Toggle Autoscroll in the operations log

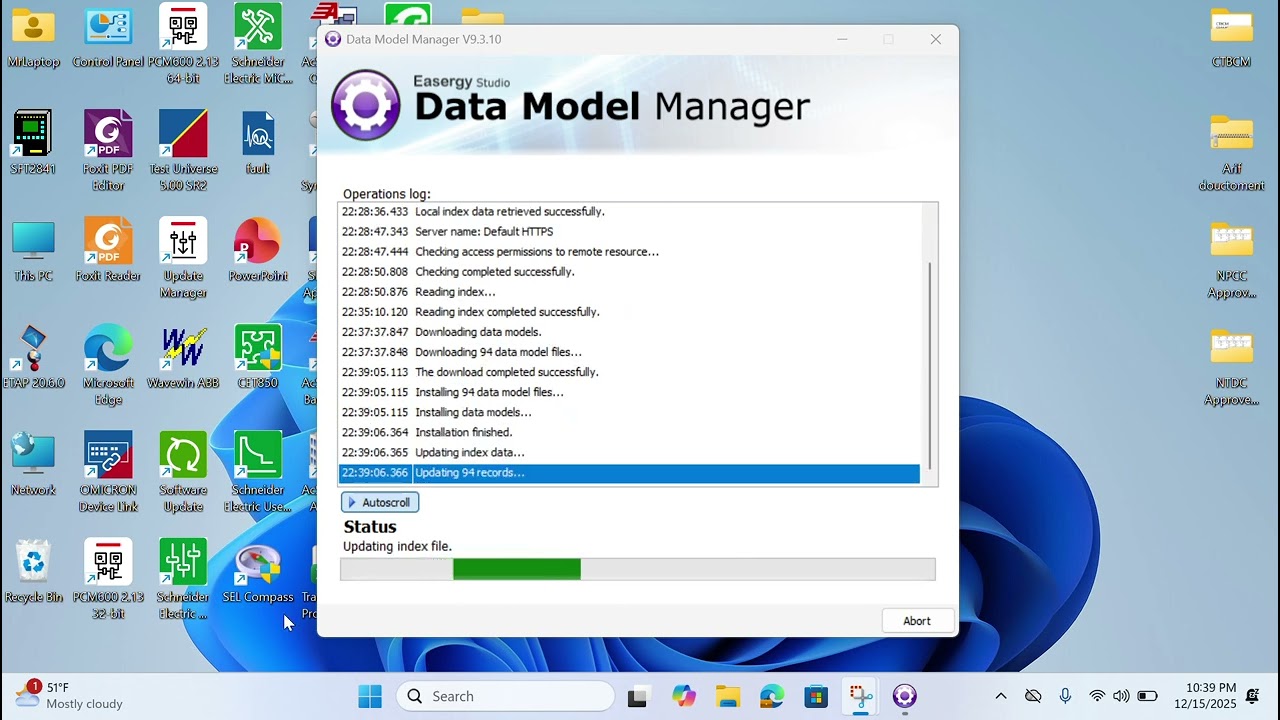pyautogui.click(x=380, y=502)
